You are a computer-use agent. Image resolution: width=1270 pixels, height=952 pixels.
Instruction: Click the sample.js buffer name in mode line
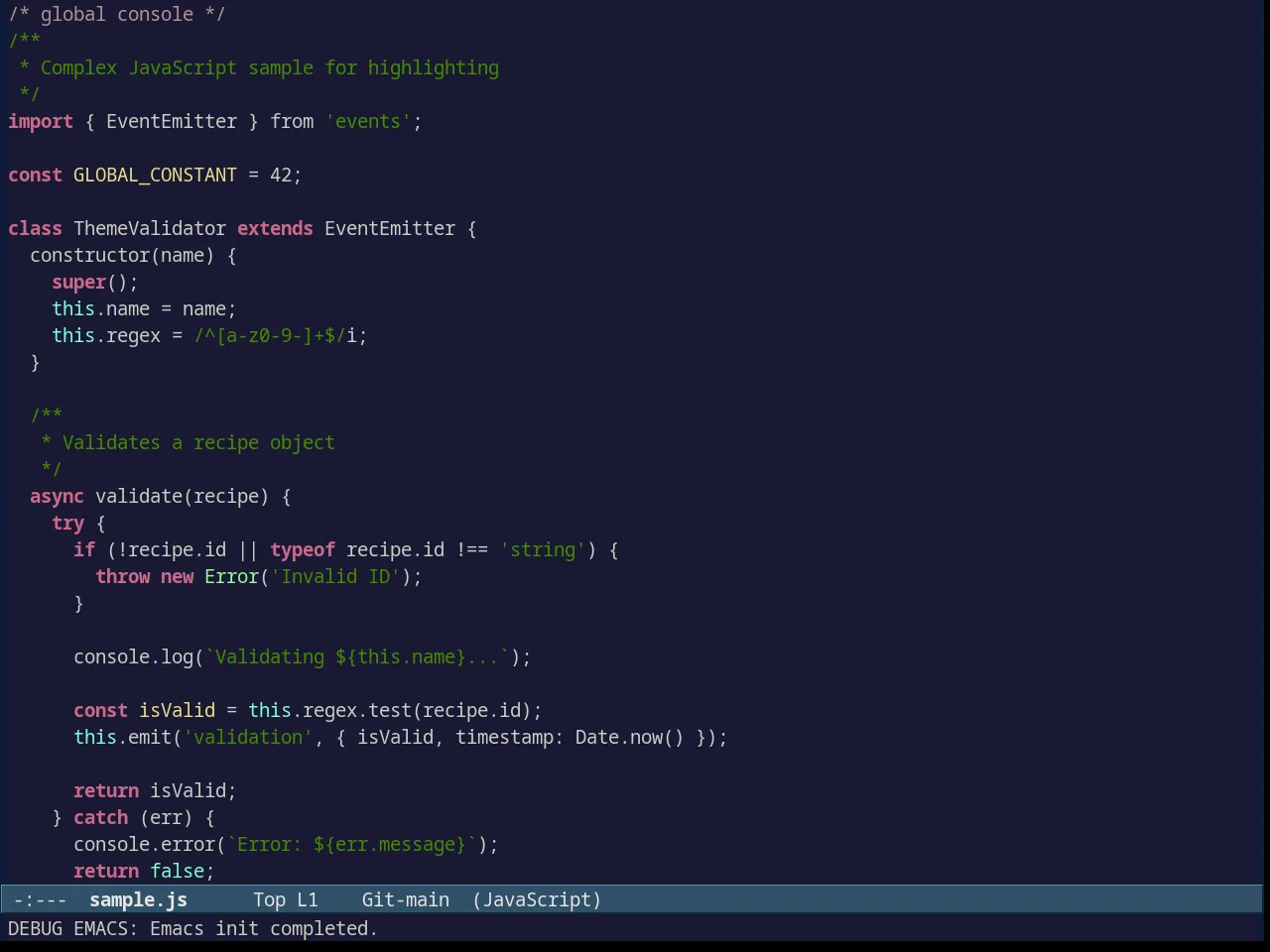138,899
